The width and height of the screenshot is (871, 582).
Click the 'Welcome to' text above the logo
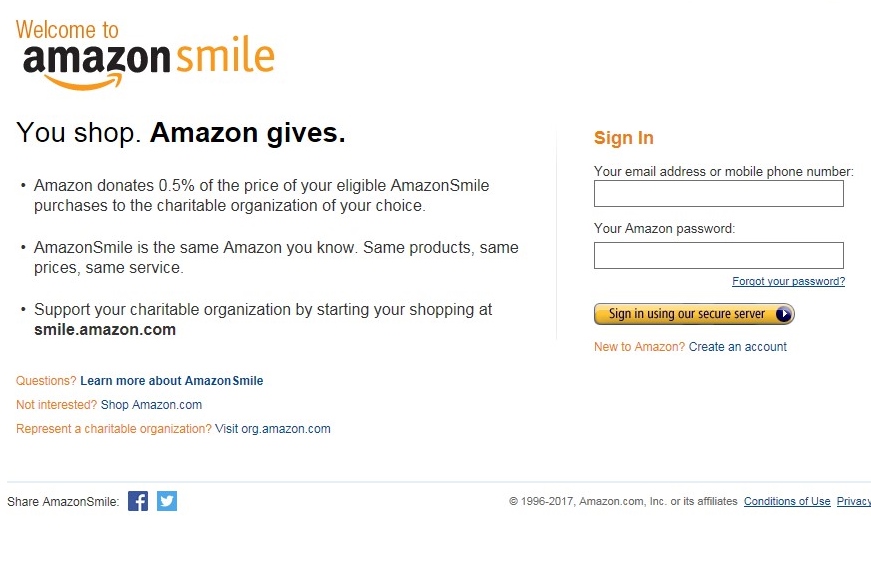tap(67, 30)
